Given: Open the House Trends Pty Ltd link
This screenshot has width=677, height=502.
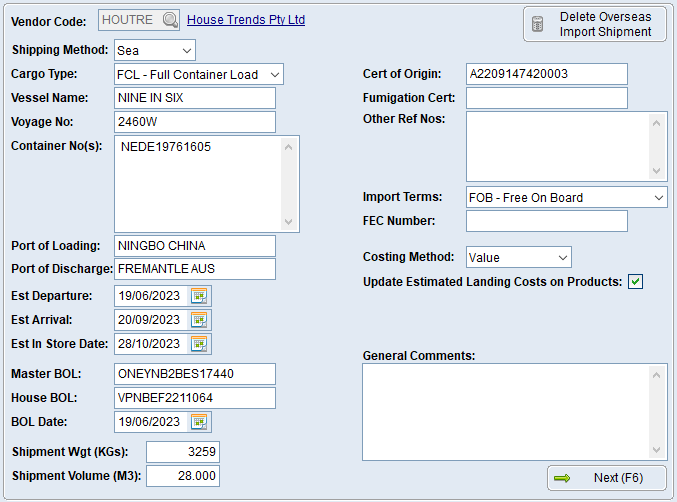Looking at the screenshot, I should pyautogui.click(x=246, y=20).
